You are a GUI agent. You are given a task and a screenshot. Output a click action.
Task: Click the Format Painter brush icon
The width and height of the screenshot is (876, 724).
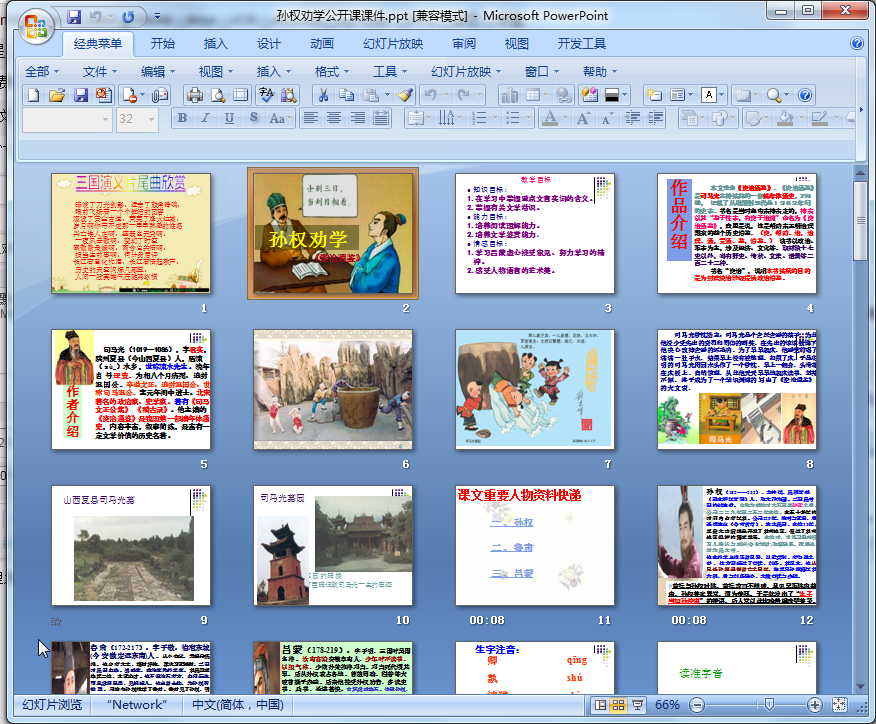pos(405,95)
